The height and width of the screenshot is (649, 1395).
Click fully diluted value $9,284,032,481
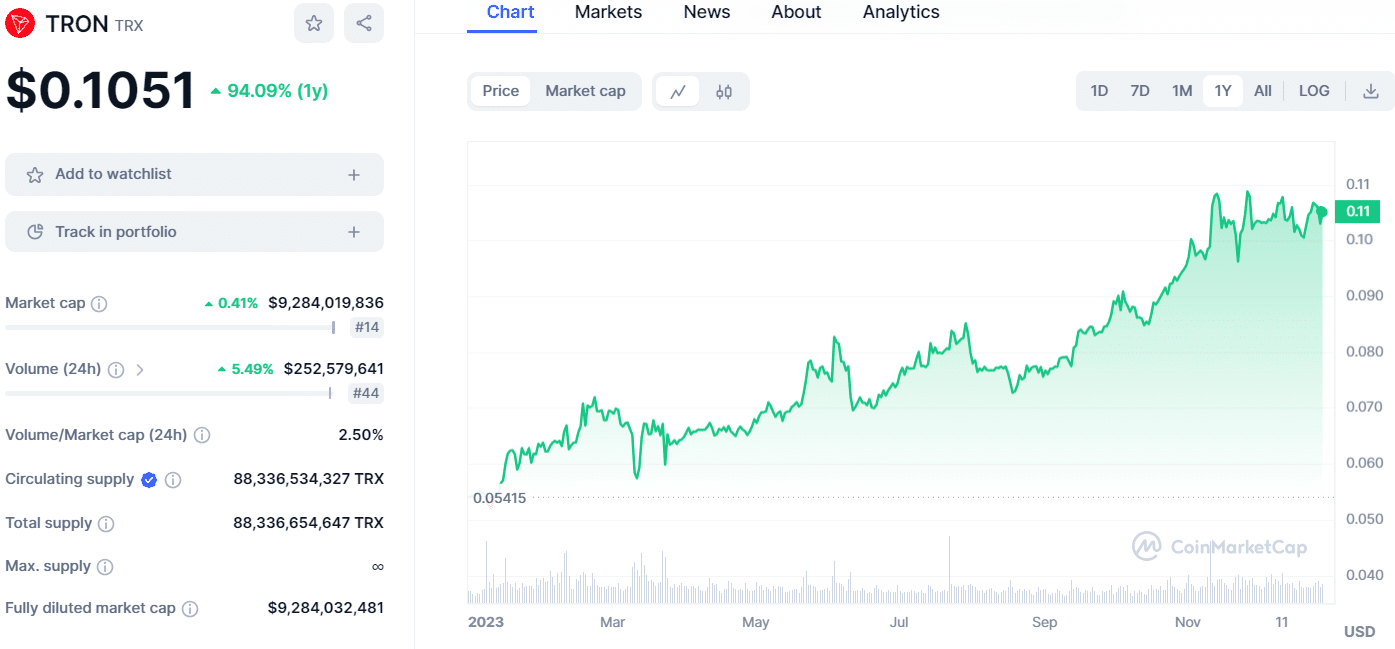(x=326, y=609)
